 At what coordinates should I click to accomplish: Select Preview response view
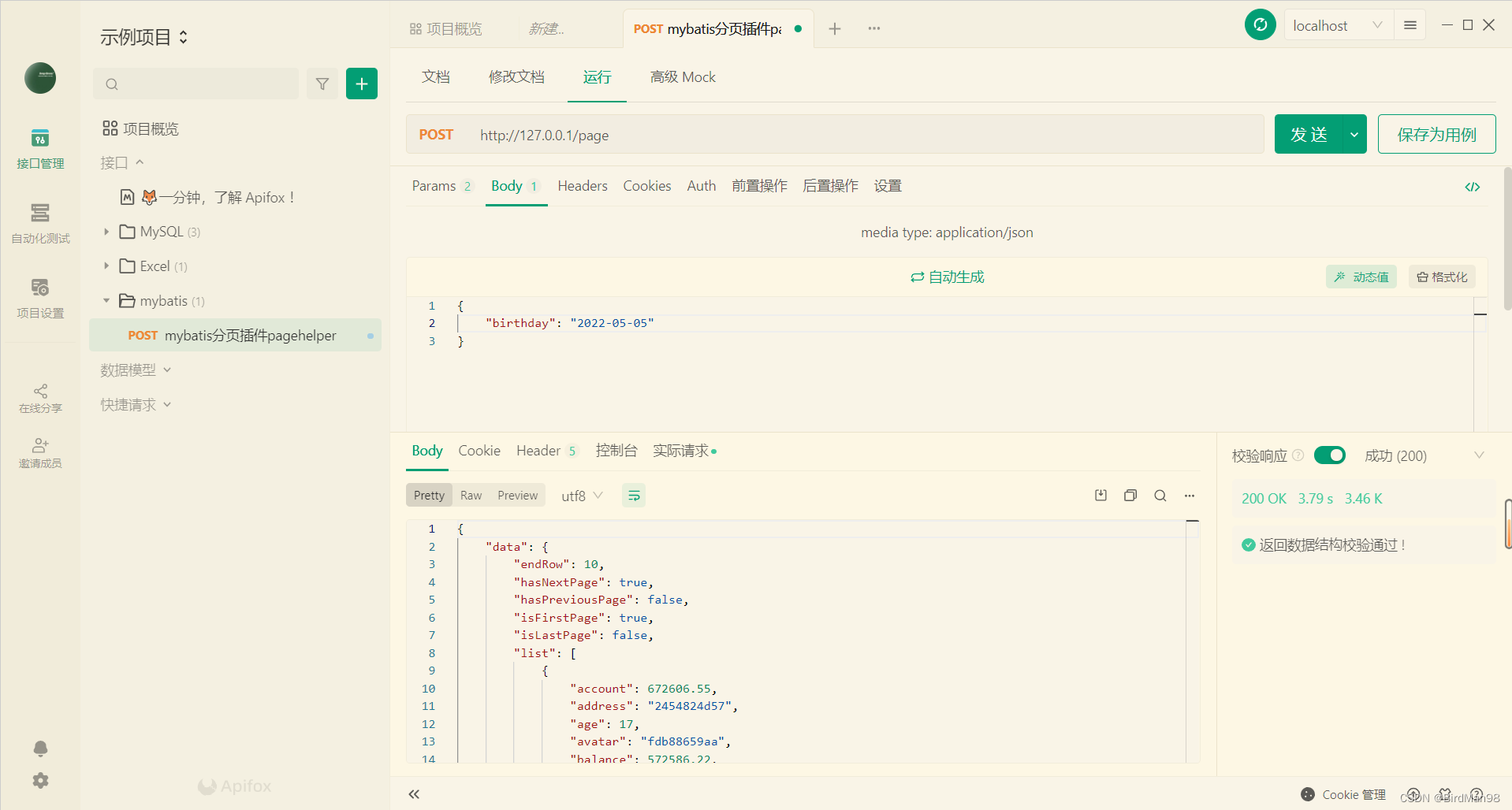pyautogui.click(x=517, y=495)
